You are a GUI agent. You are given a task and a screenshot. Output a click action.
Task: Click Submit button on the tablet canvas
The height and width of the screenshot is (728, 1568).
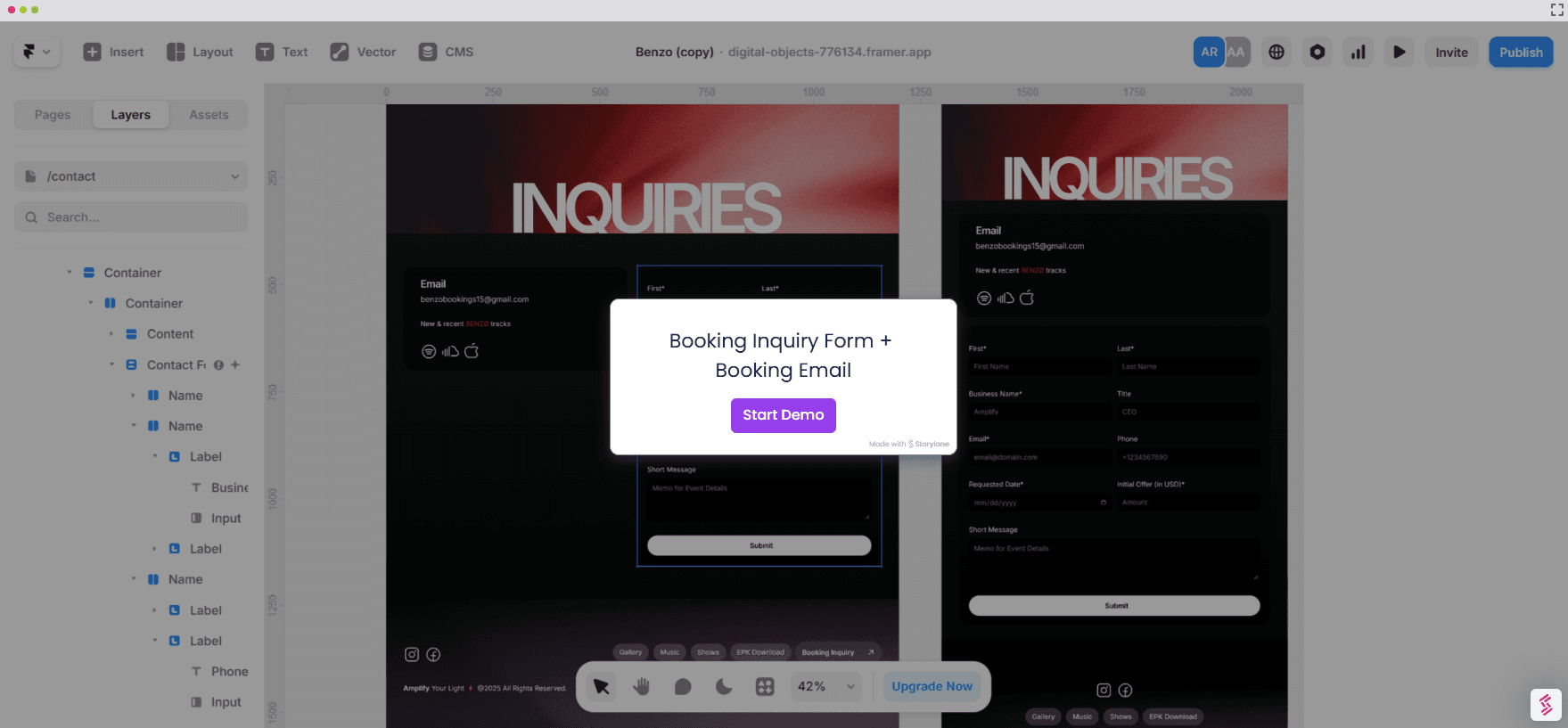click(1114, 606)
